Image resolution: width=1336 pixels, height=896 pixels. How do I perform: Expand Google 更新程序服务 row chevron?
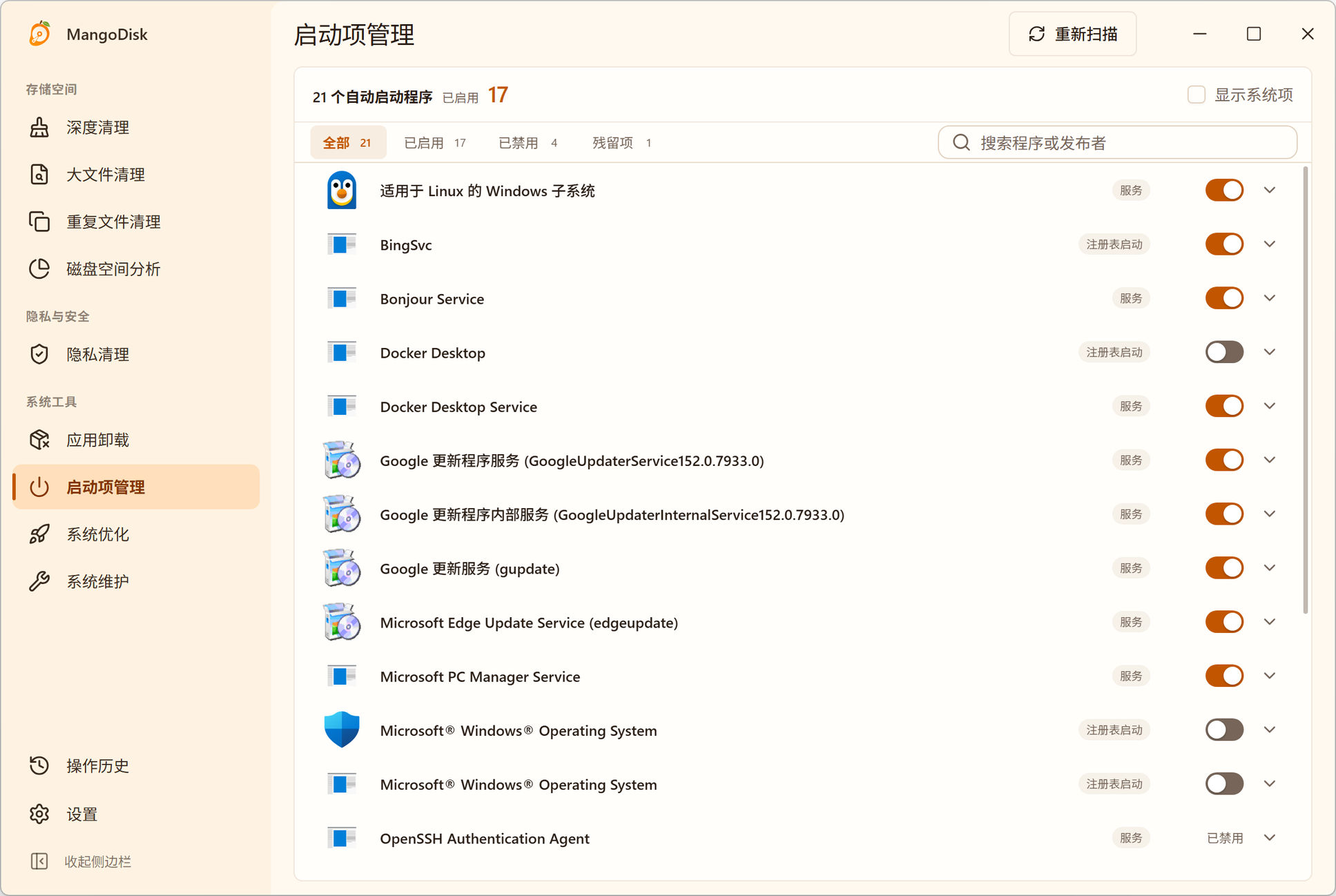tap(1269, 460)
